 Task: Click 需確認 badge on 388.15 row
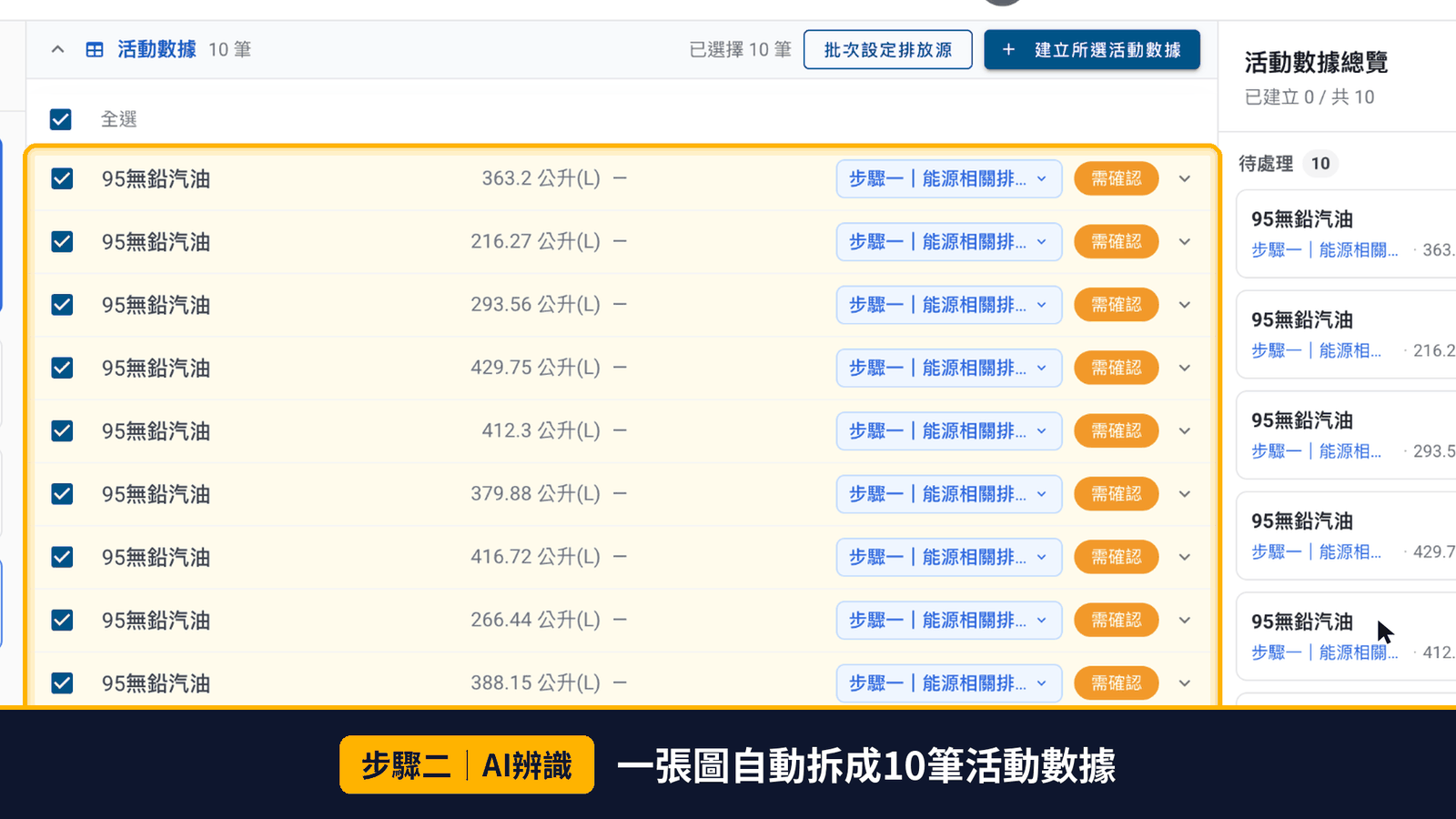pos(1117,682)
